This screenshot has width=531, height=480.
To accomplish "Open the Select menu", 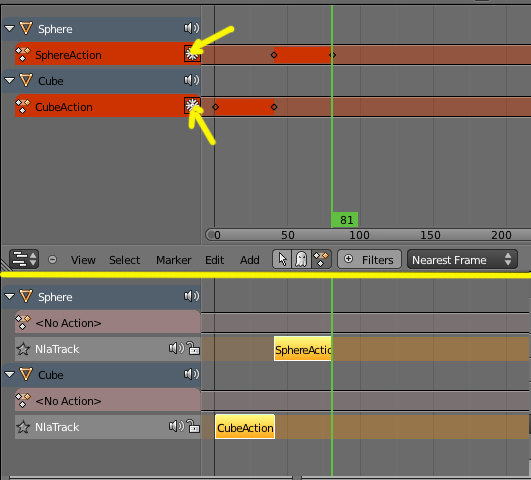I will tap(124, 260).
